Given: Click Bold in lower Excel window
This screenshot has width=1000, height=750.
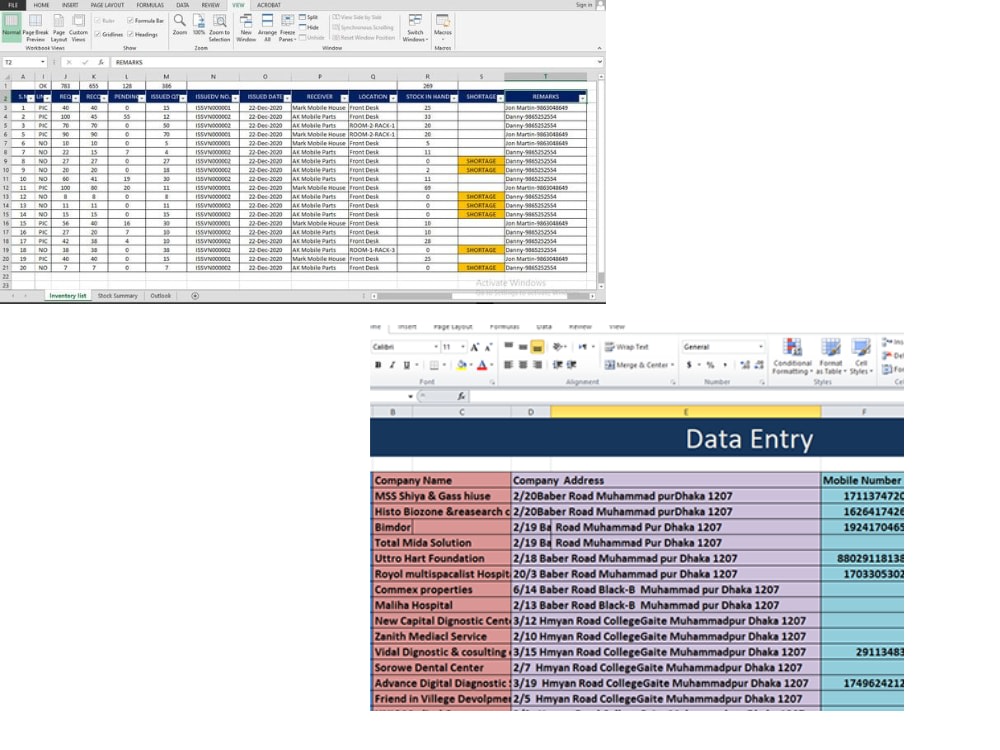Looking at the screenshot, I should click(378, 365).
